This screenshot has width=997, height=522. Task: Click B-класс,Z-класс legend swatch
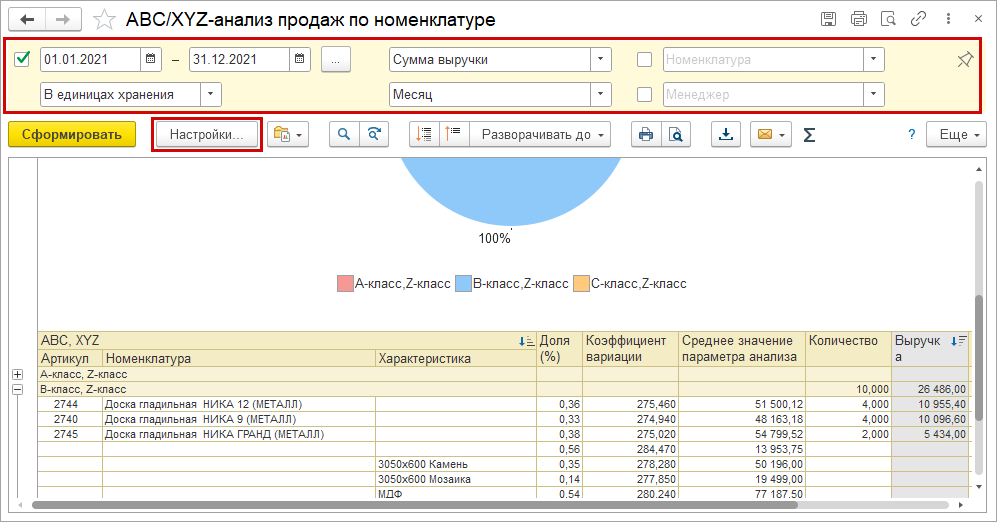click(463, 284)
